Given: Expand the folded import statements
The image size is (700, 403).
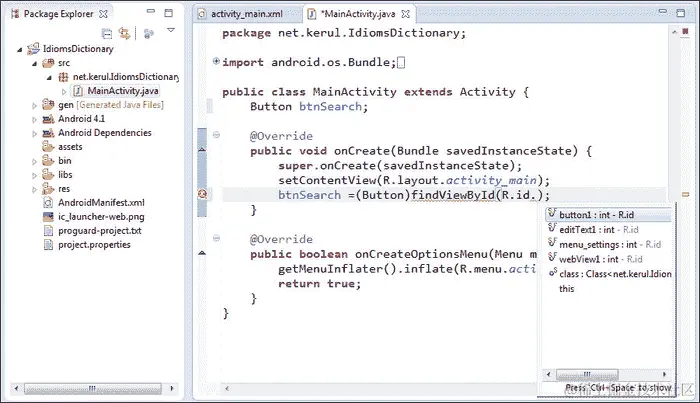Looking at the screenshot, I should (216, 61).
